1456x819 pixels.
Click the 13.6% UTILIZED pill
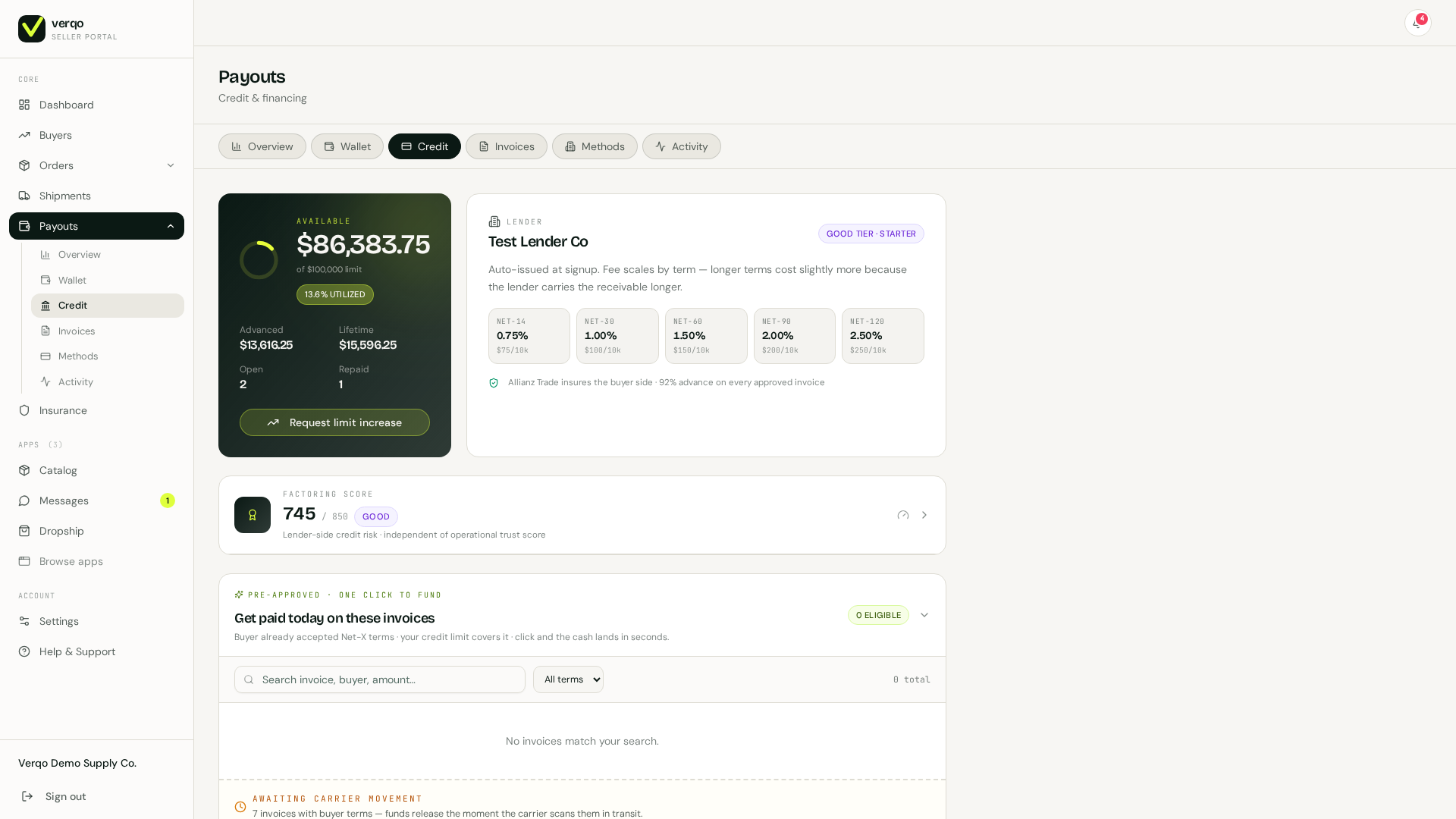click(335, 294)
